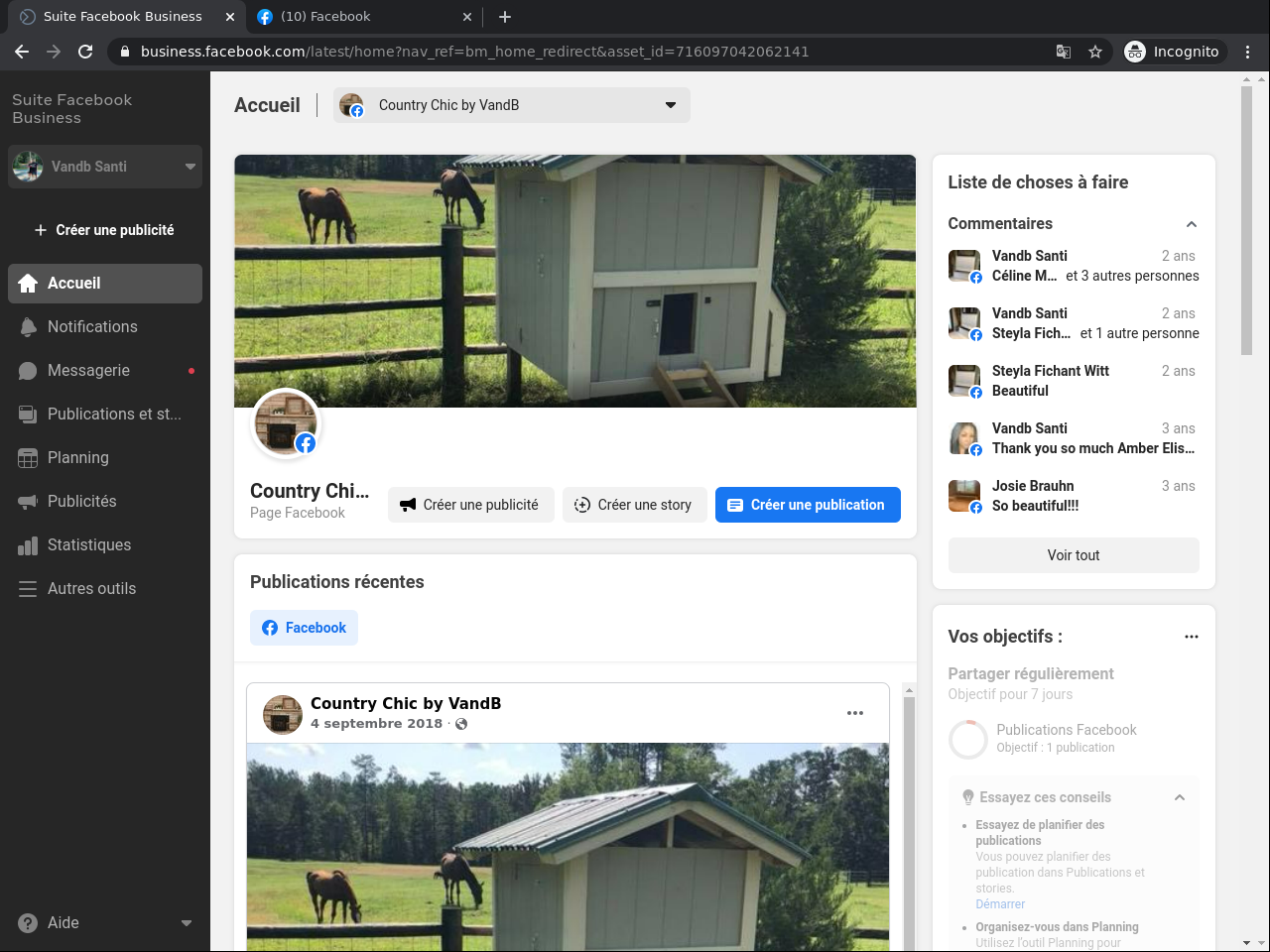Click the Accueil home icon in sidebar
Image resolution: width=1270 pixels, height=952 pixels.
tap(28, 284)
